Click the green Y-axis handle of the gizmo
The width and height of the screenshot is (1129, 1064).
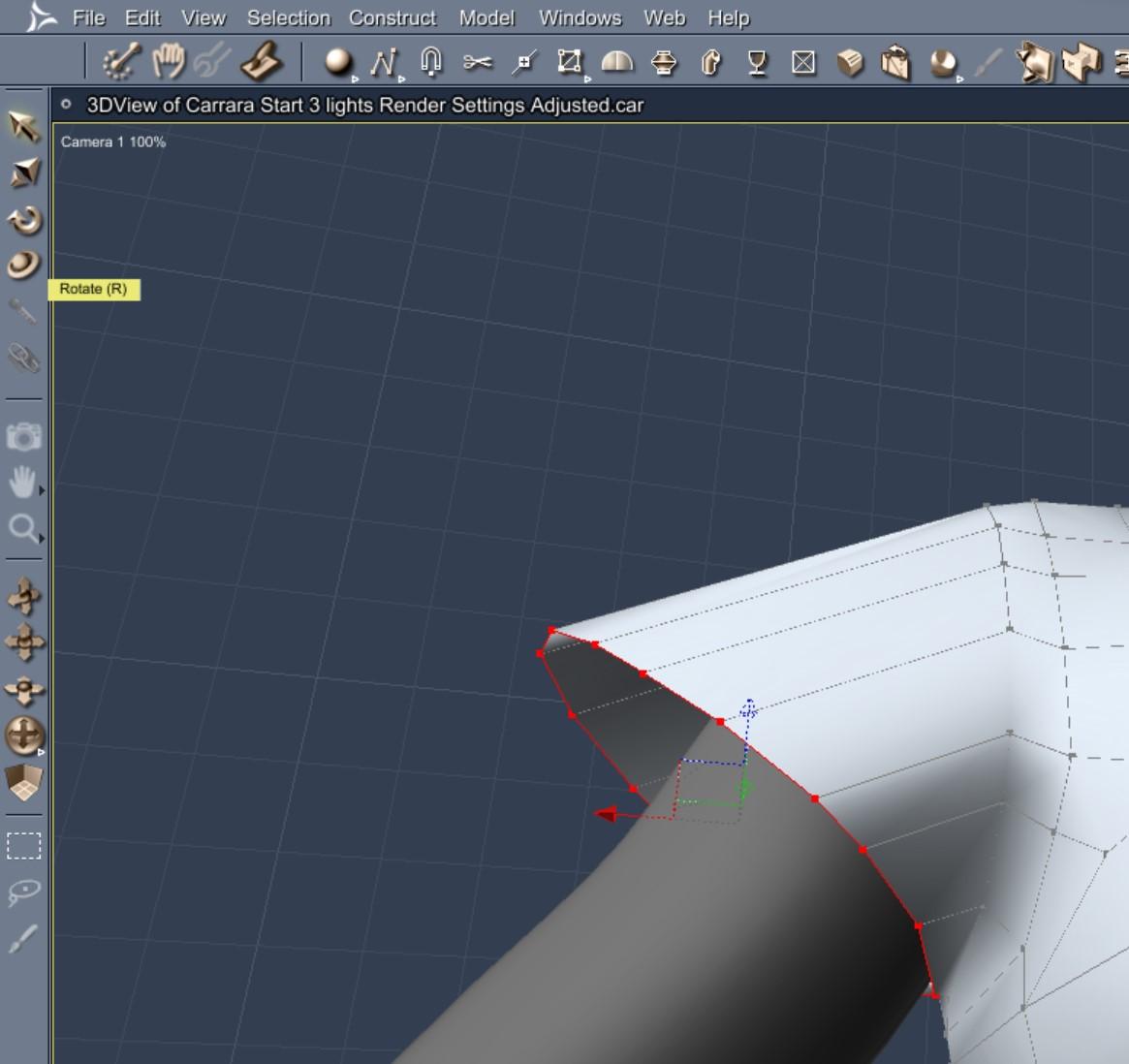[x=745, y=788]
